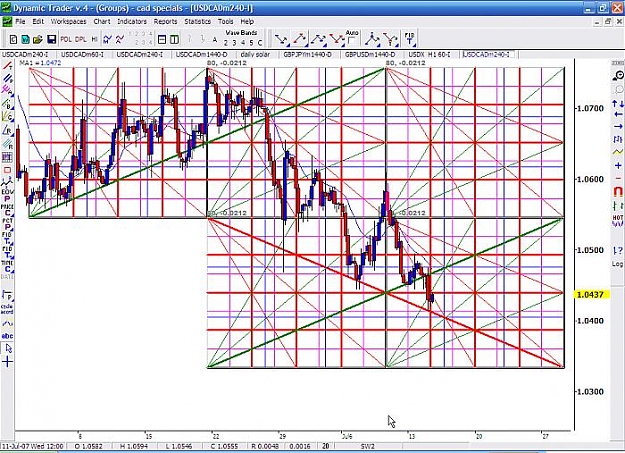Click the horizontal split window icon
Image resolution: width=625 pixels, height=453 pixels.
click(x=162, y=39)
